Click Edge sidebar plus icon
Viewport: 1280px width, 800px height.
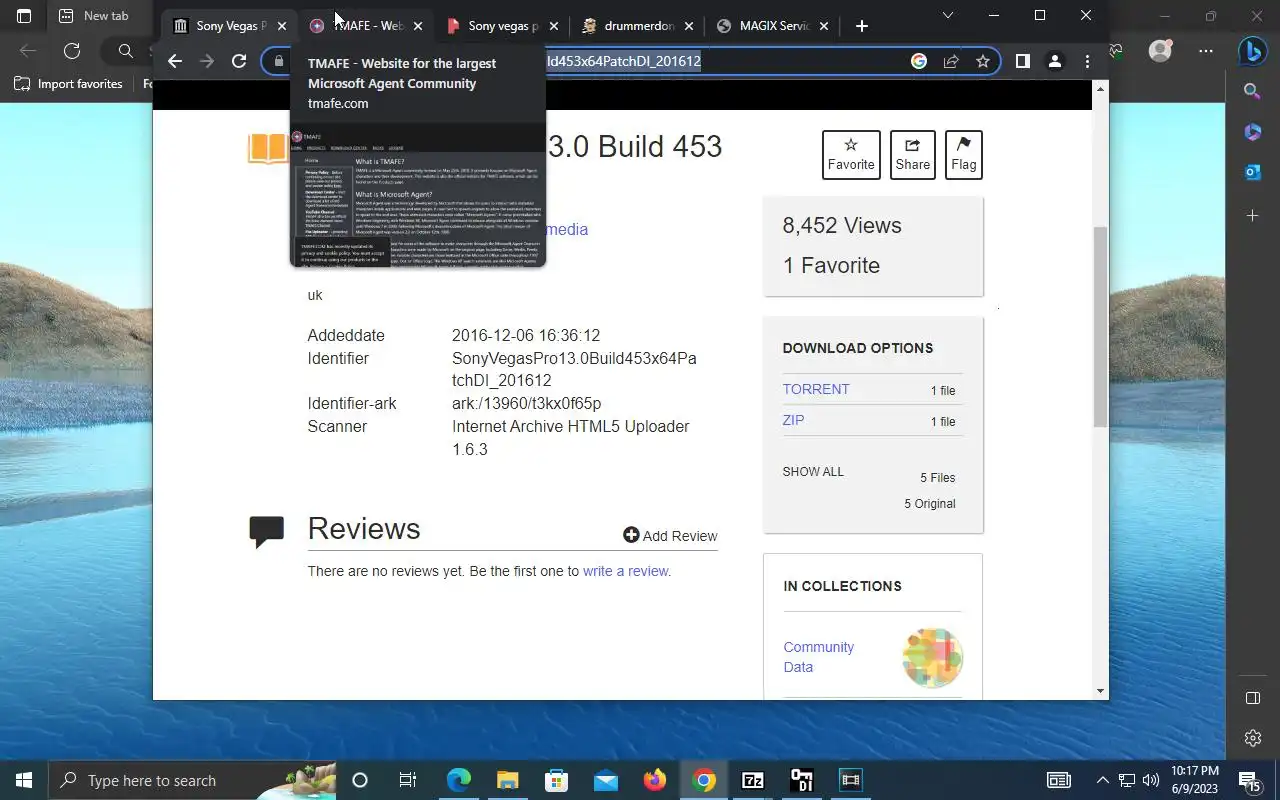(x=1253, y=215)
